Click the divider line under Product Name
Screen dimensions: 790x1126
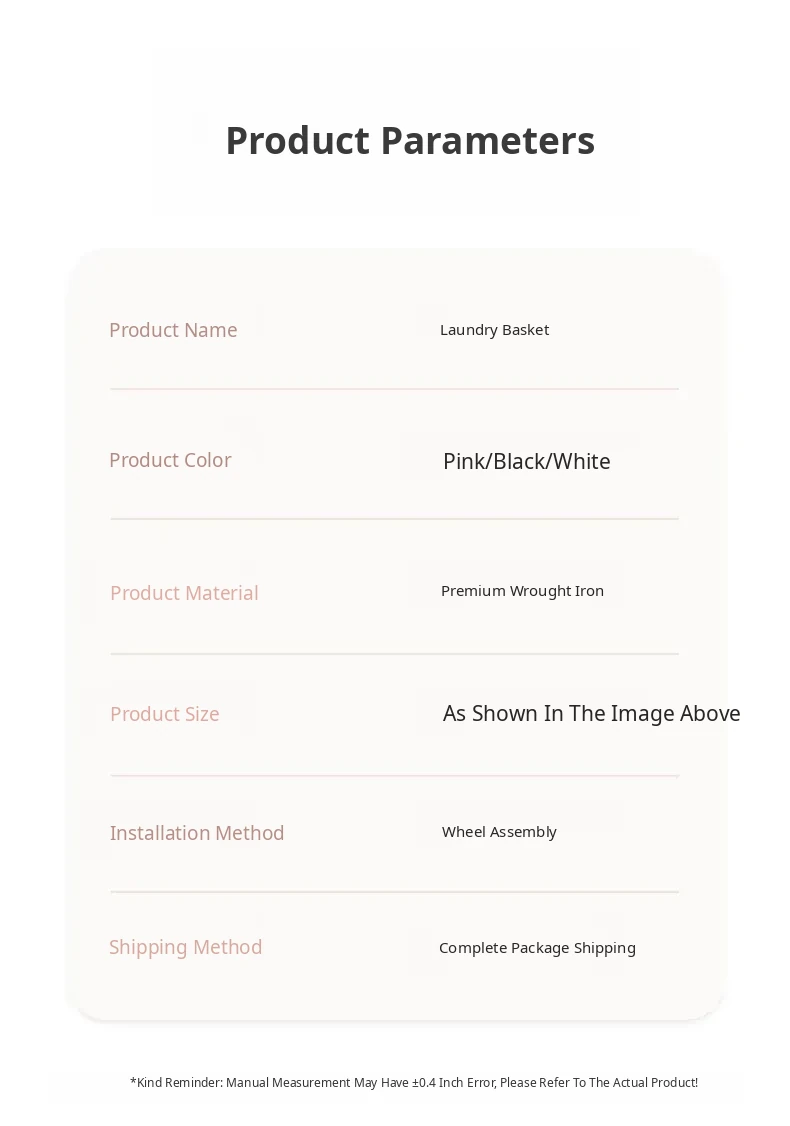[x=394, y=389]
